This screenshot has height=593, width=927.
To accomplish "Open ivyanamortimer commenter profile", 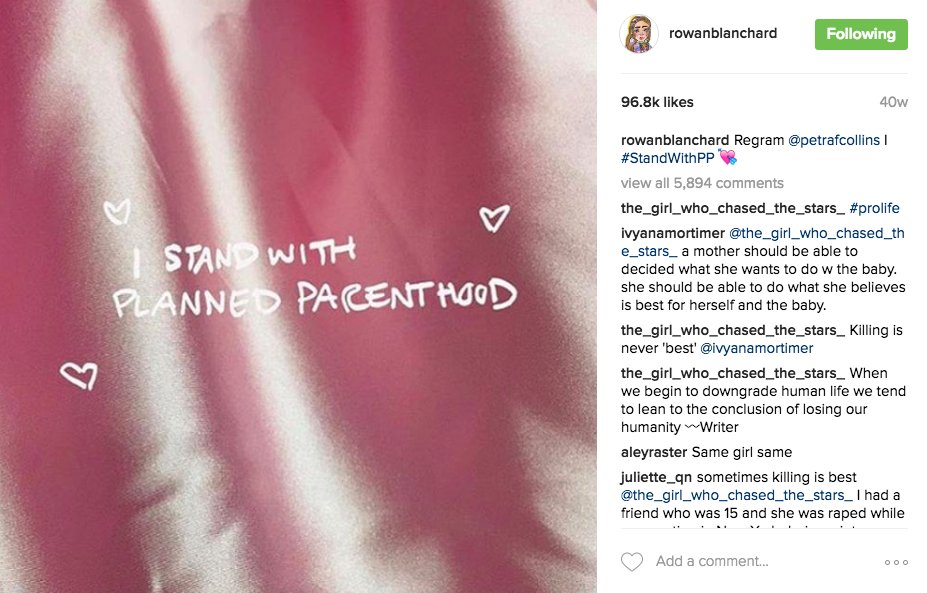I will coord(672,234).
